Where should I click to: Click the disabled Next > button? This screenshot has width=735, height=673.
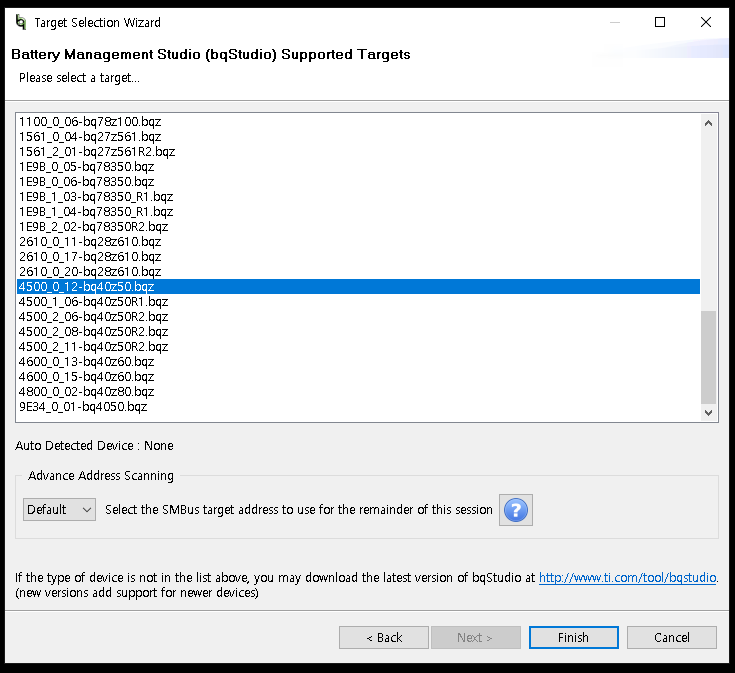(476, 637)
